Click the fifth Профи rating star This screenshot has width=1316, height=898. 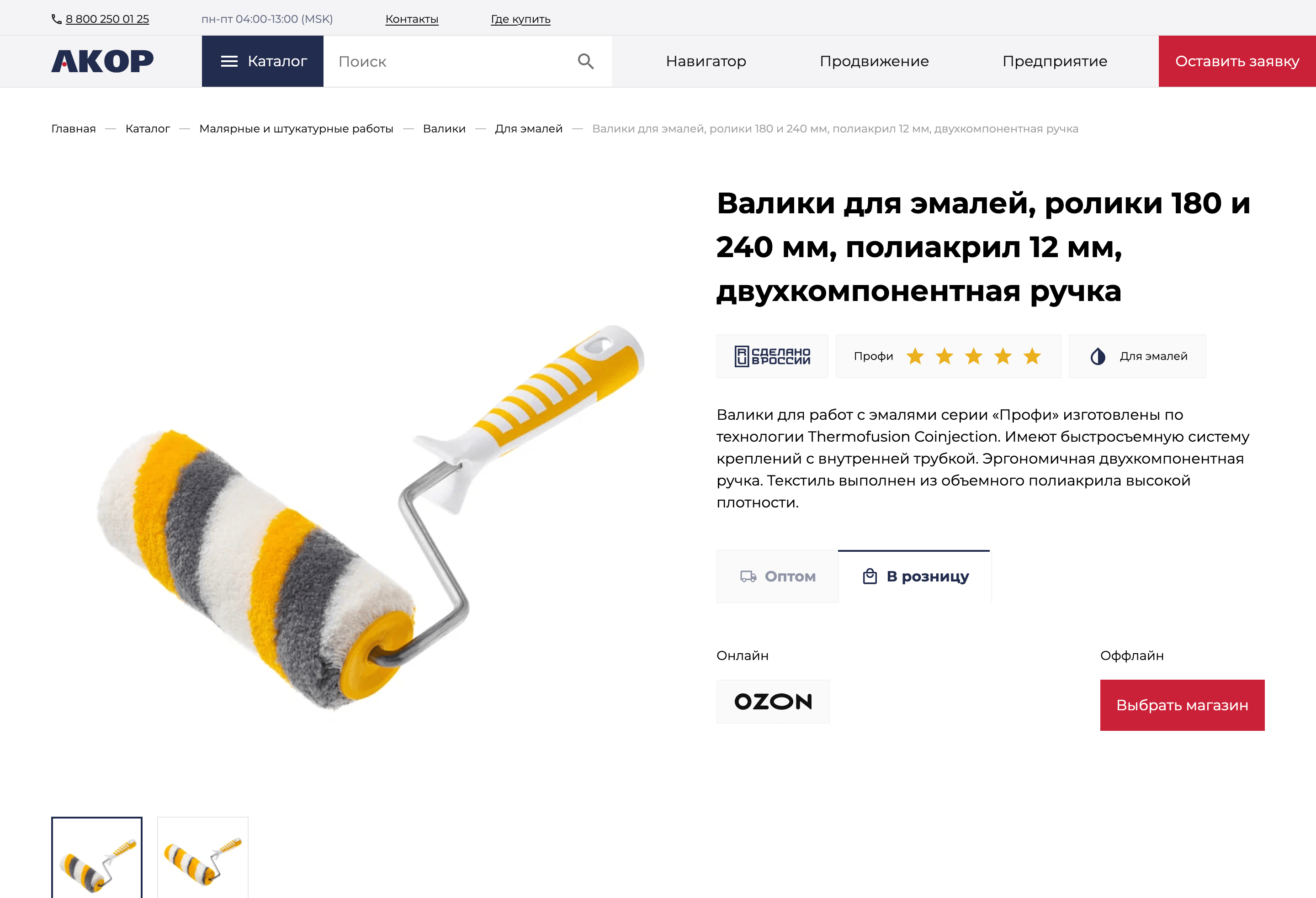tap(1032, 356)
